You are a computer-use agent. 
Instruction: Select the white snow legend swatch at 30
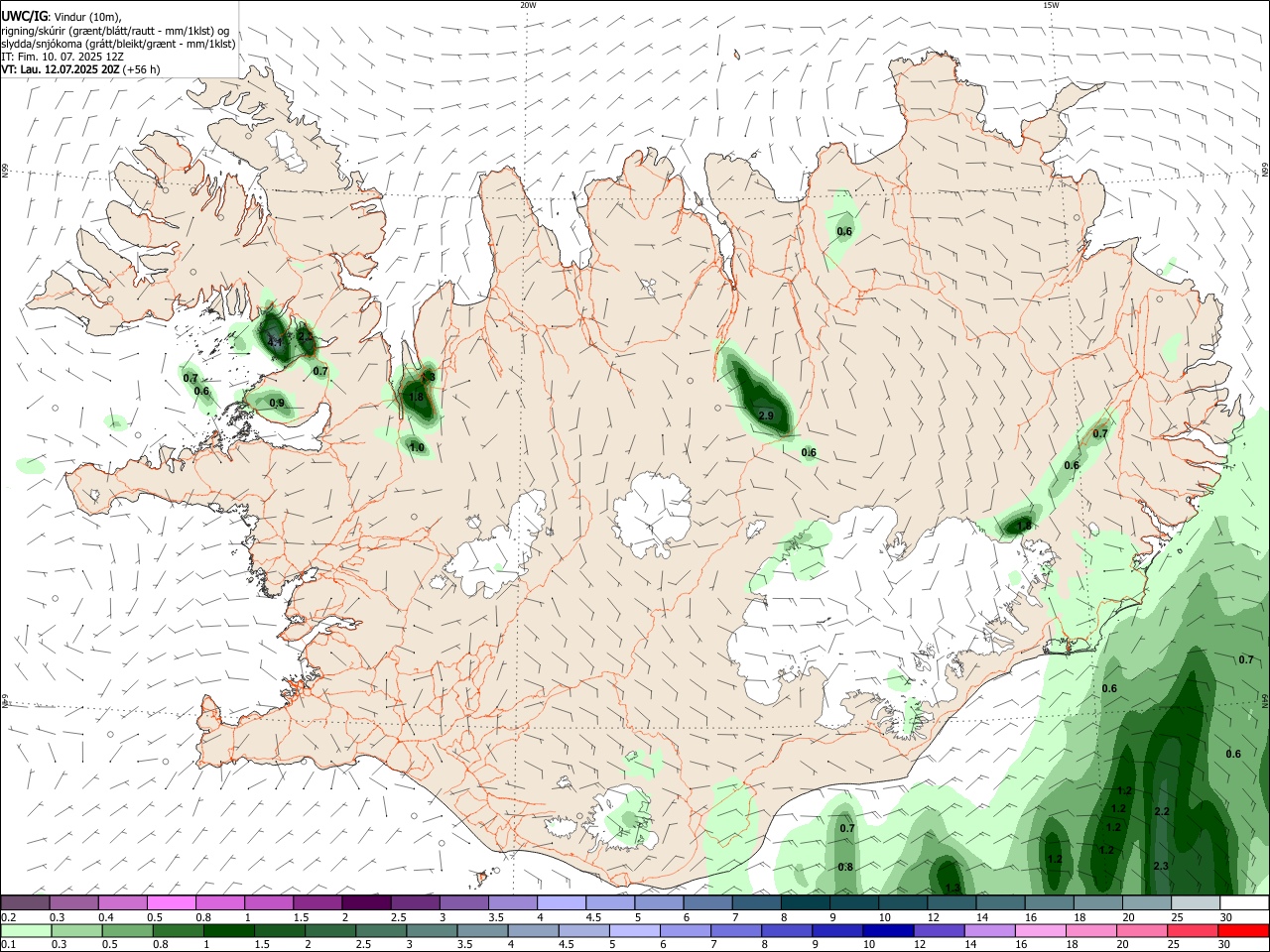[x=1243, y=902]
